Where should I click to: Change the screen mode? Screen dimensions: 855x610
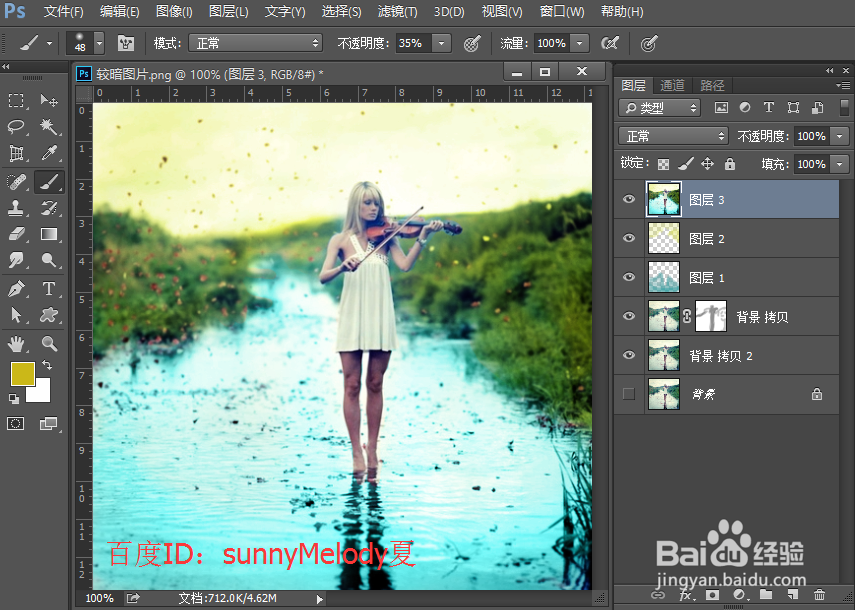(x=49, y=424)
